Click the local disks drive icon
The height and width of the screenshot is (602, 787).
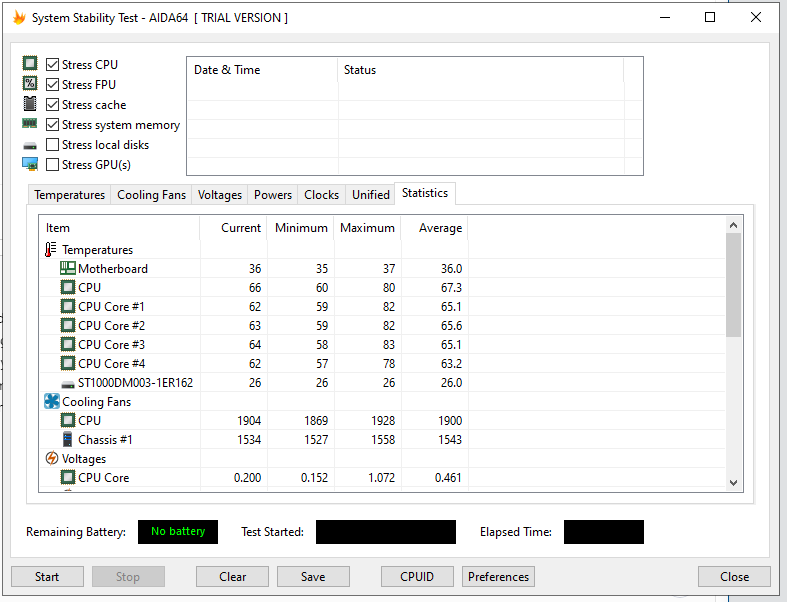click(x=30, y=146)
